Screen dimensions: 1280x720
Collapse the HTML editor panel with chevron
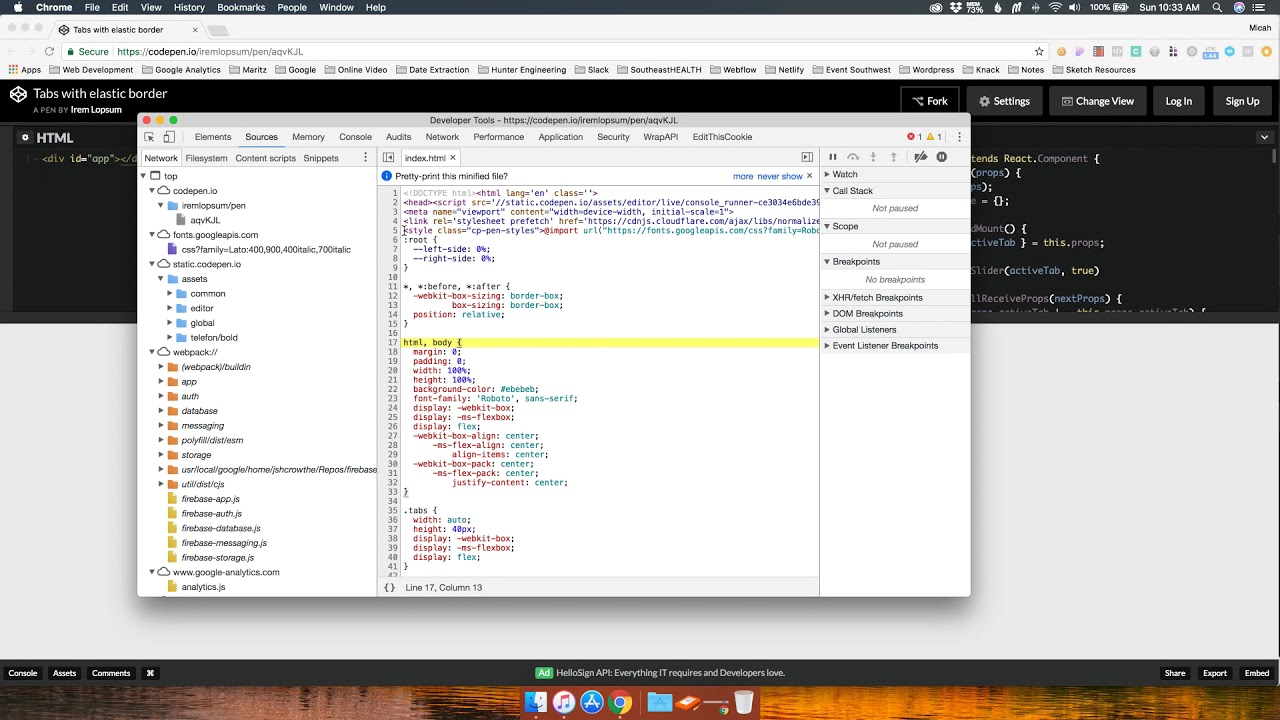click(x=1265, y=137)
